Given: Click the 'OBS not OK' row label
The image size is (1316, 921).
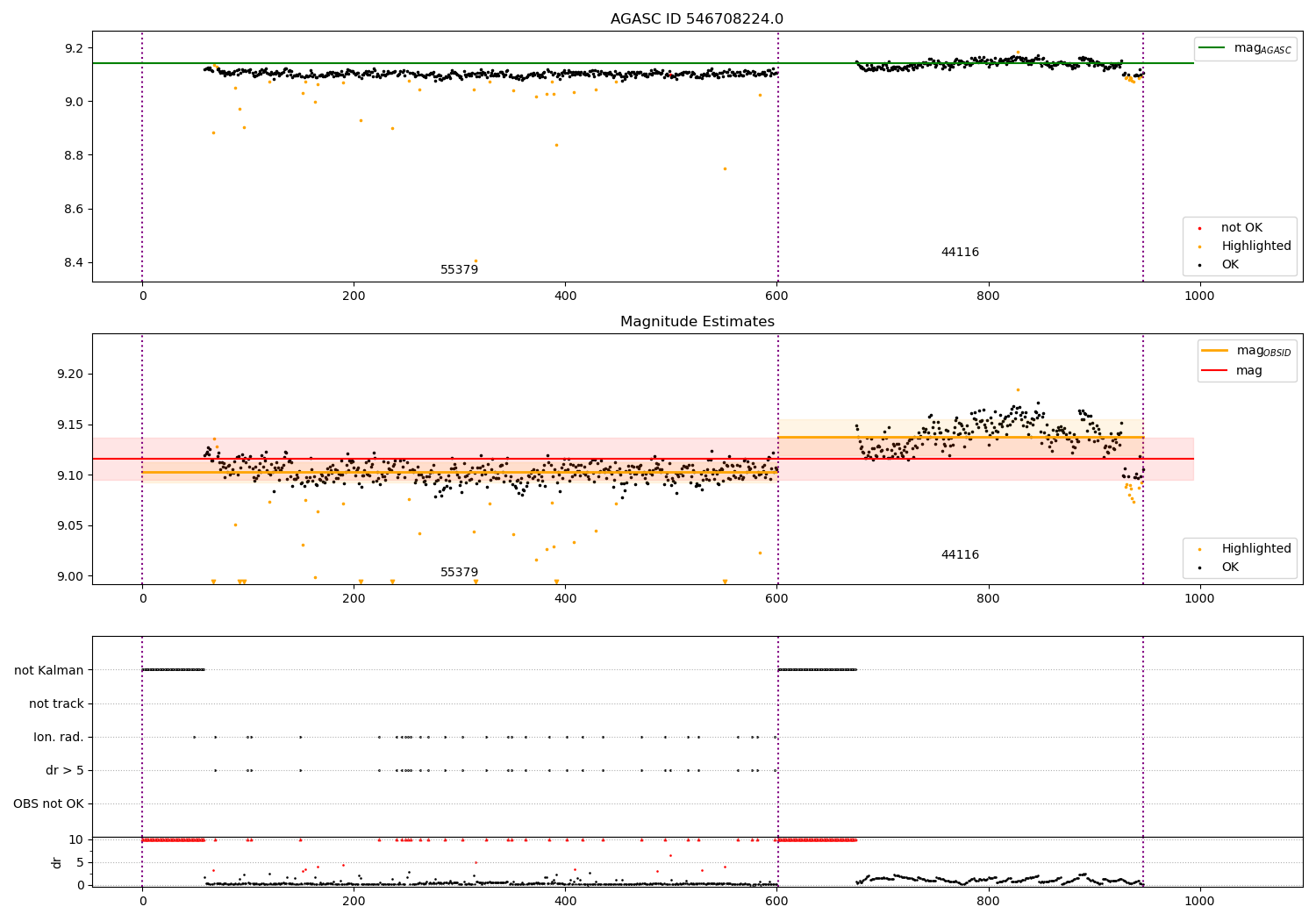Looking at the screenshot, I should pyautogui.click(x=49, y=804).
